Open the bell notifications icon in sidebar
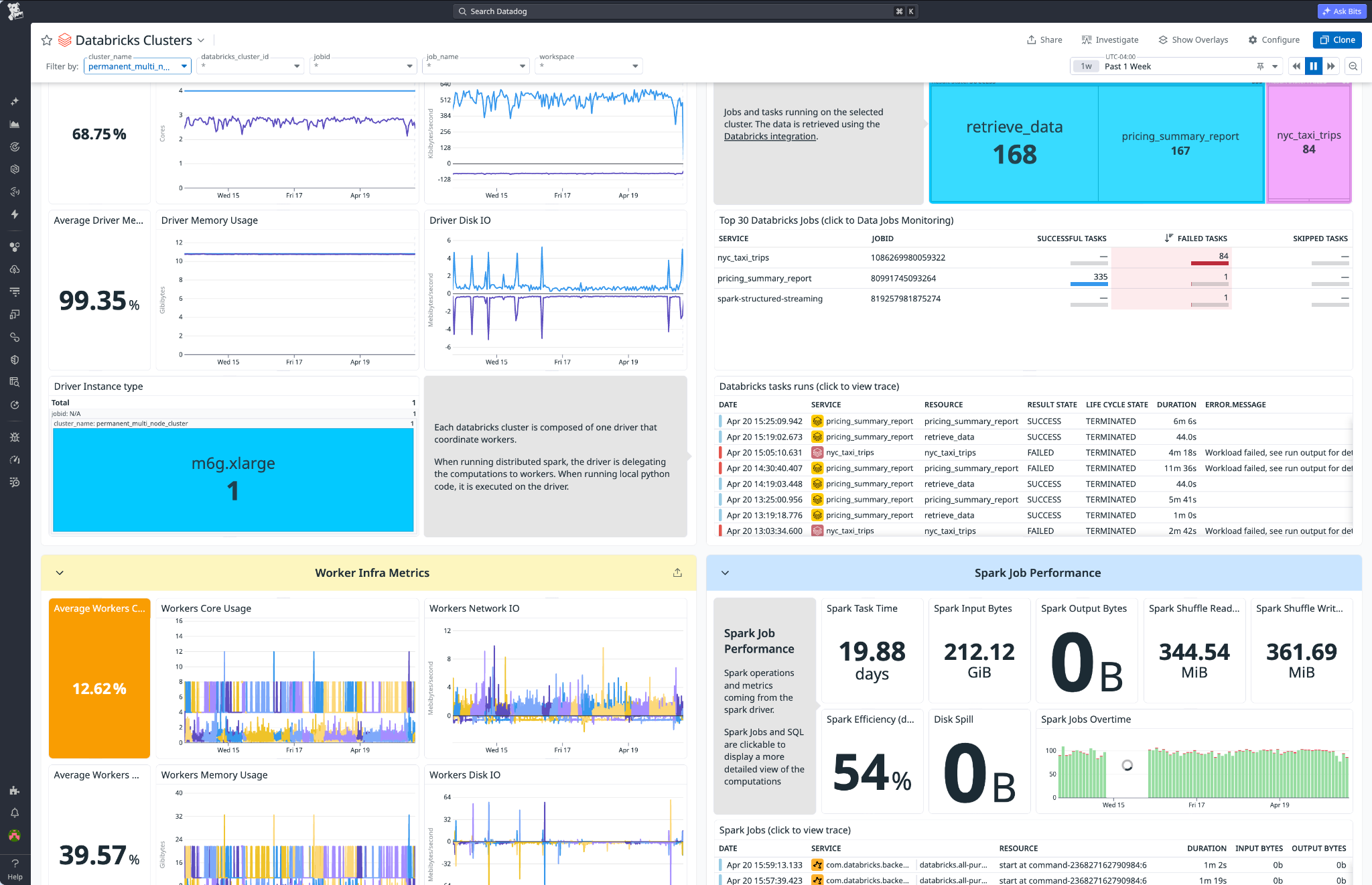 click(15, 813)
